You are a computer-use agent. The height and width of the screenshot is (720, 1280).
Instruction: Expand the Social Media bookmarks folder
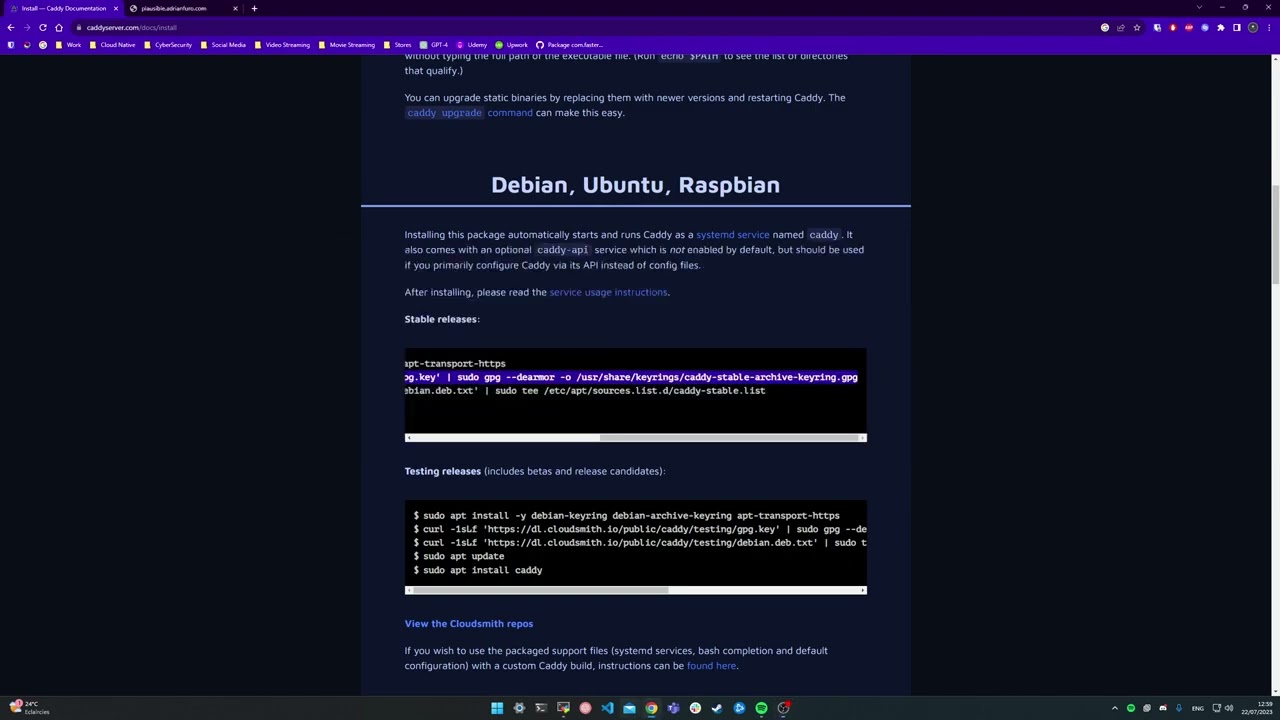click(223, 45)
